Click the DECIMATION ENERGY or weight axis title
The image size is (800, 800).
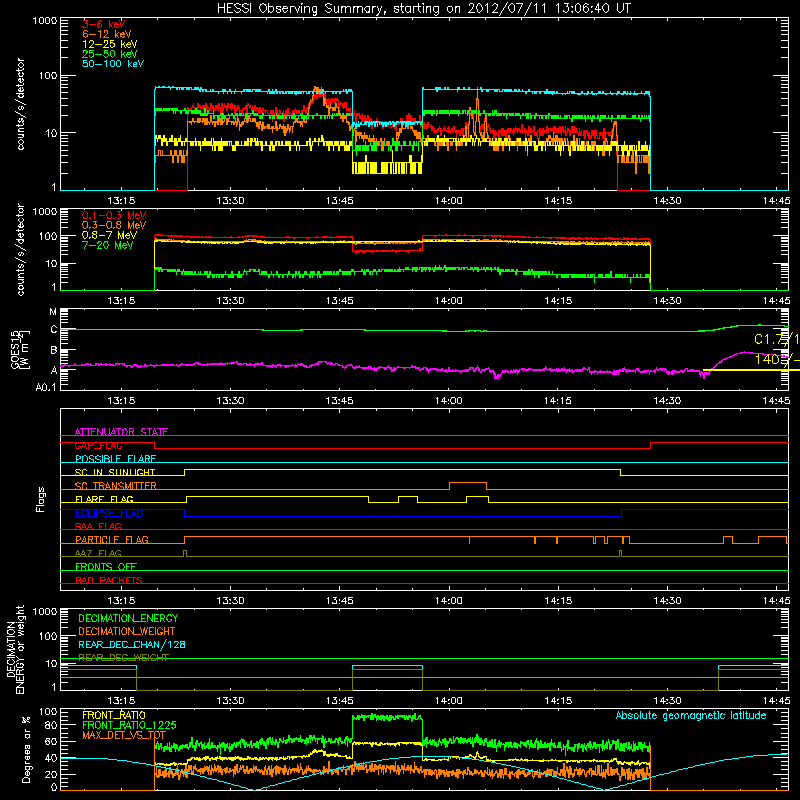click(15, 649)
